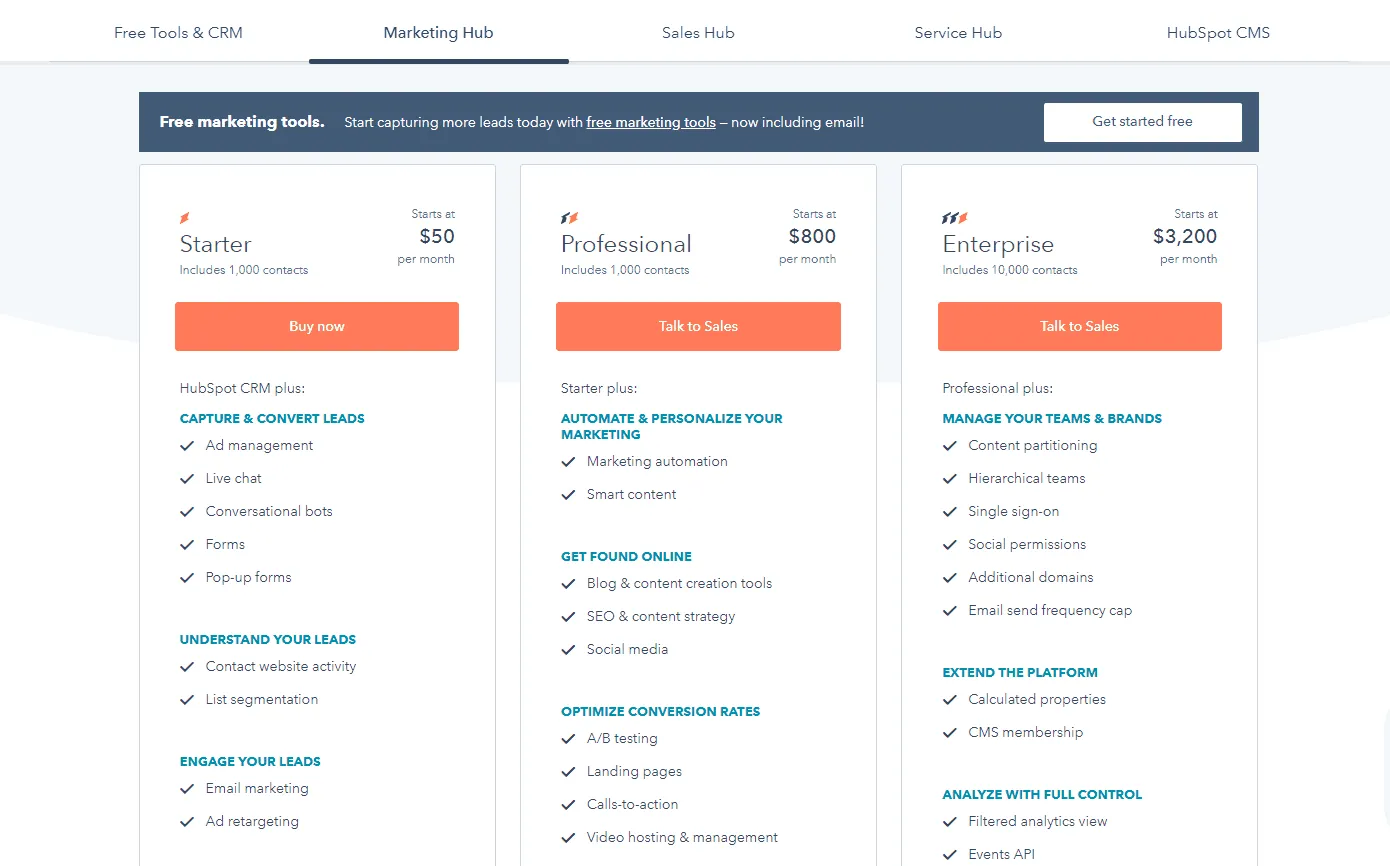Click the Professional plan double-sprocket icon

coord(570,218)
